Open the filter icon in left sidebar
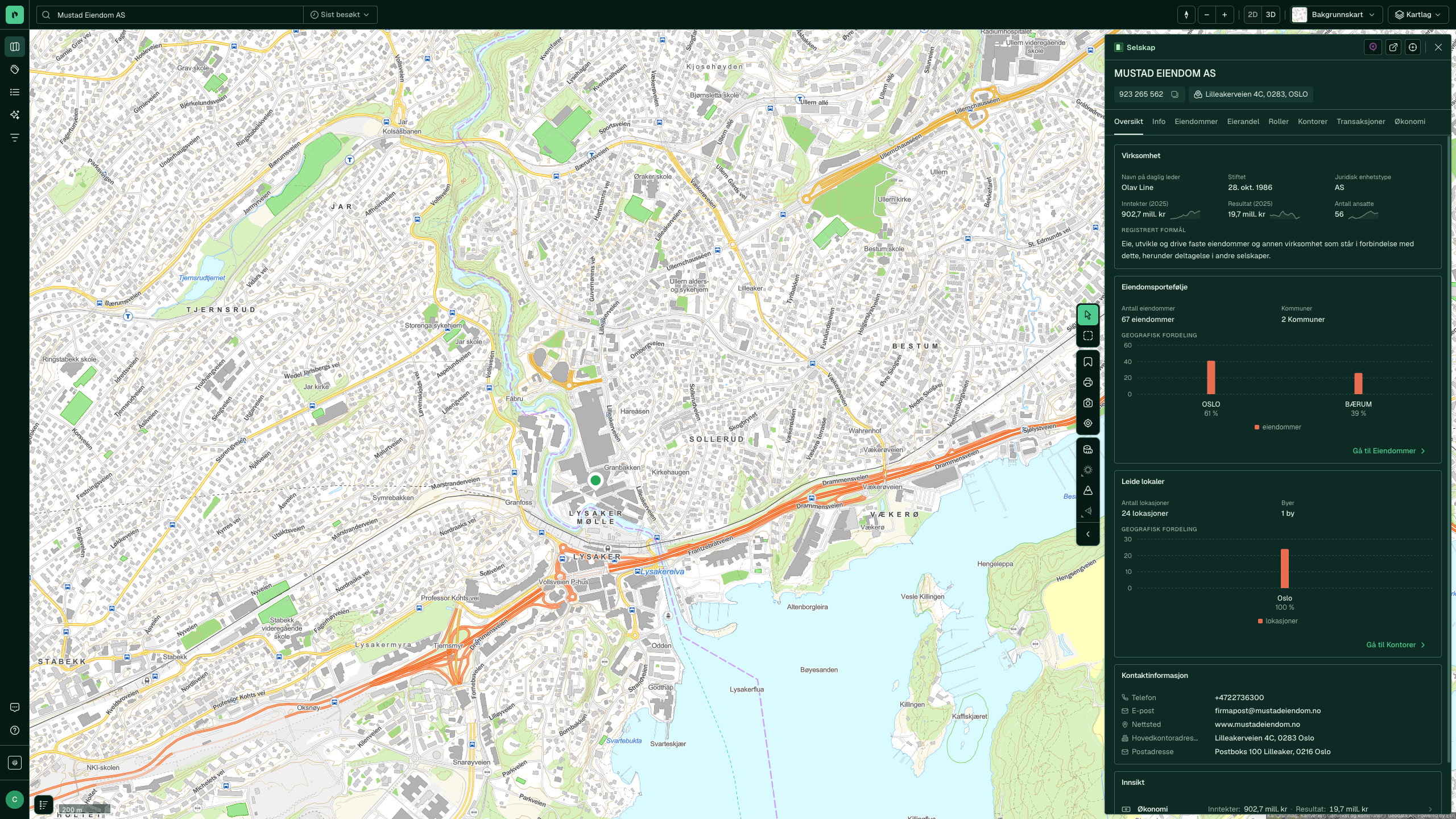The height and width of the screenshot is (819, 1456). click(x=15, y=138)
